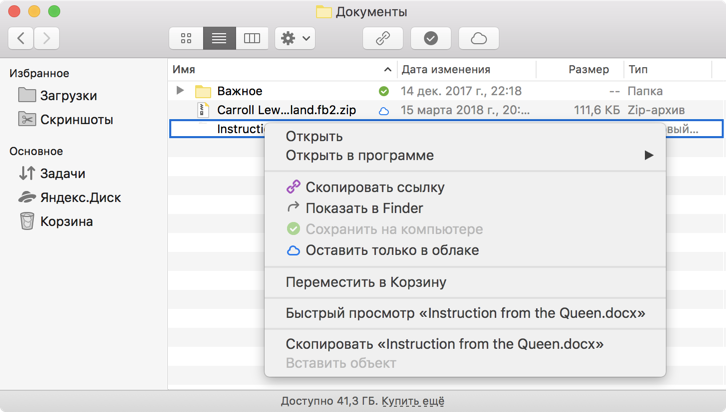This screenshot has height=412, width=726.
Task: Open the gear actions dropdown
Action: pos(295,38)
